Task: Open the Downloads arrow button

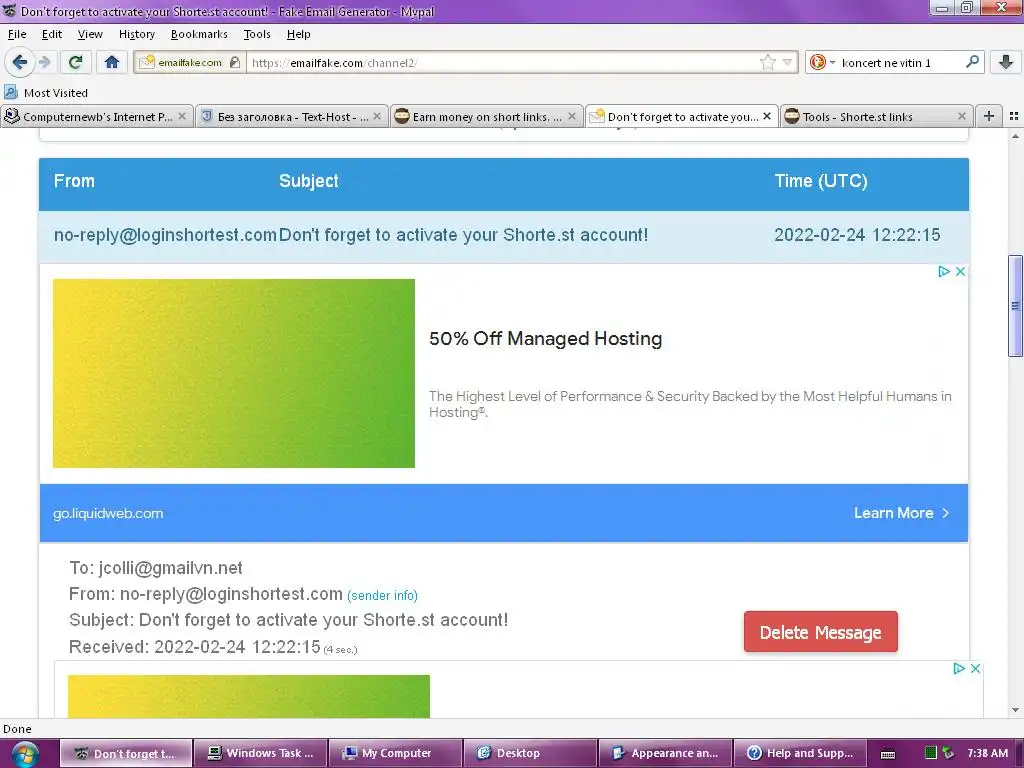Action: coord(1006,62)
